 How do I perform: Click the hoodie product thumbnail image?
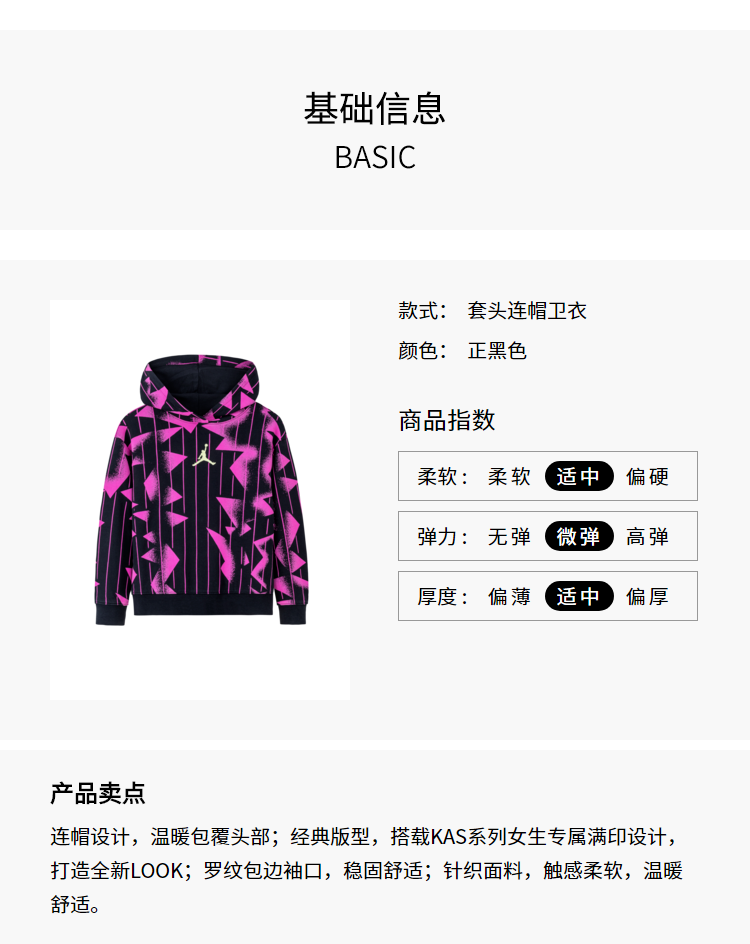(x=200, y=500)
